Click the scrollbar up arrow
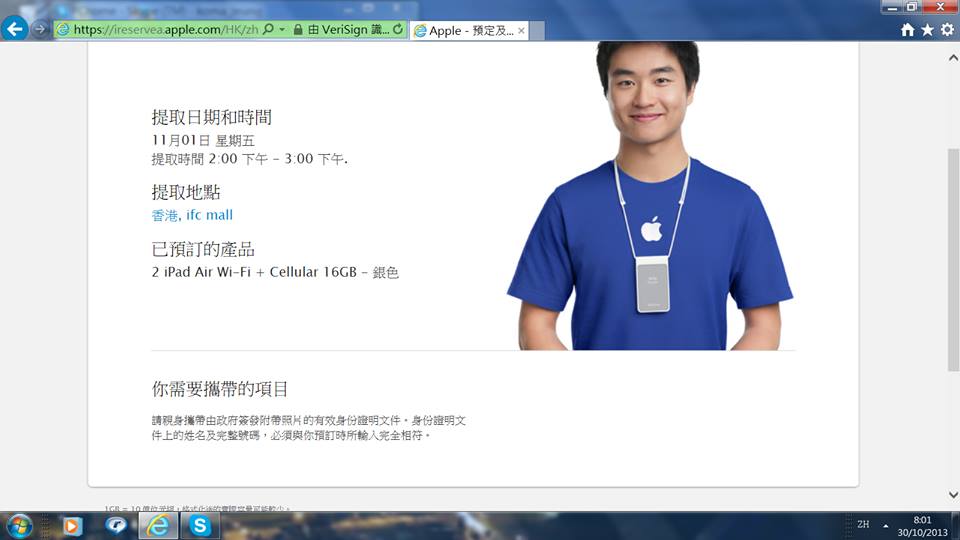This screenshot has width=960, height=540. 953,58
